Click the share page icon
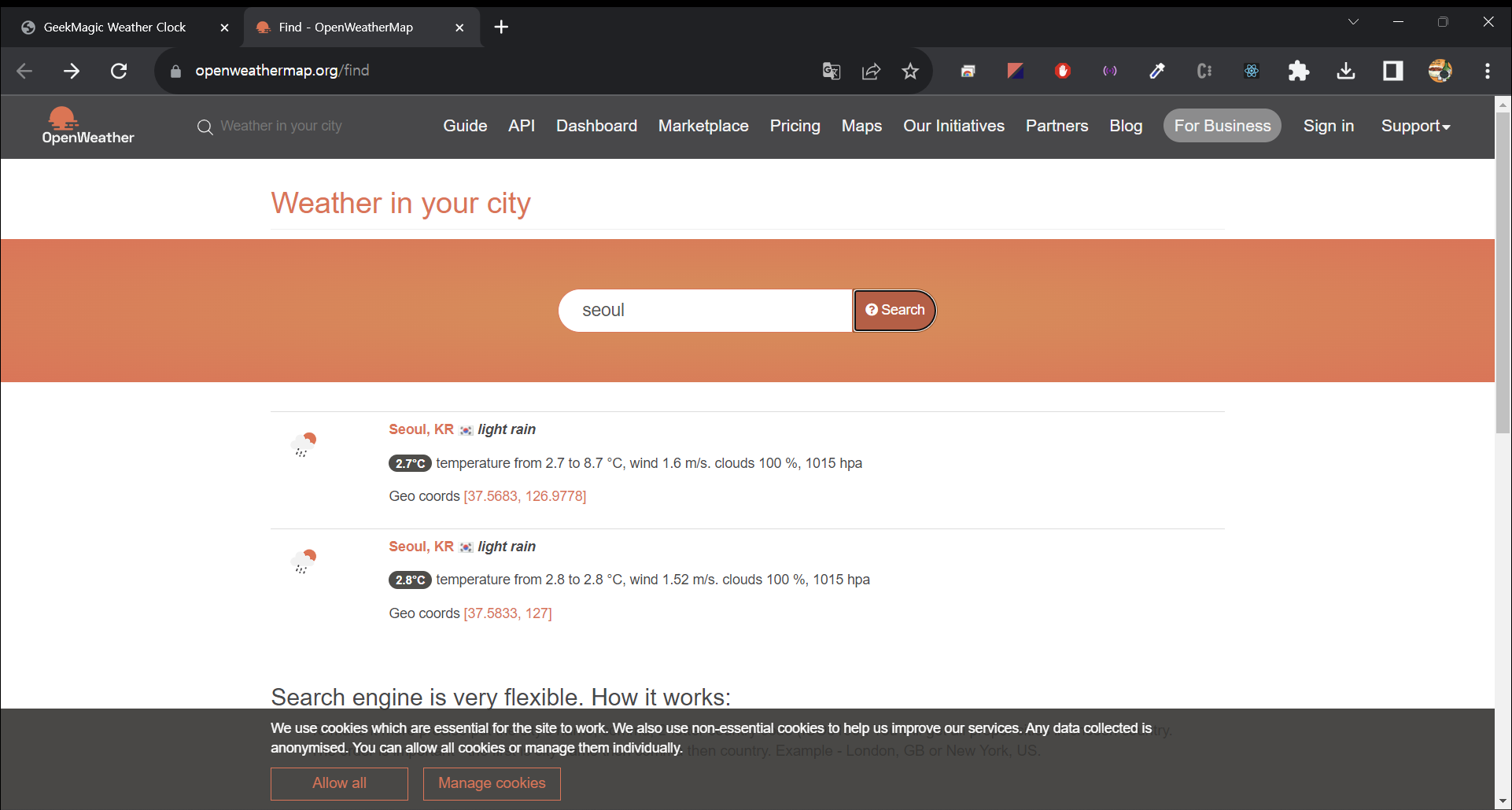Image resolution: width=1512 pixels, height=810 pixels. (x=871, y=71)
